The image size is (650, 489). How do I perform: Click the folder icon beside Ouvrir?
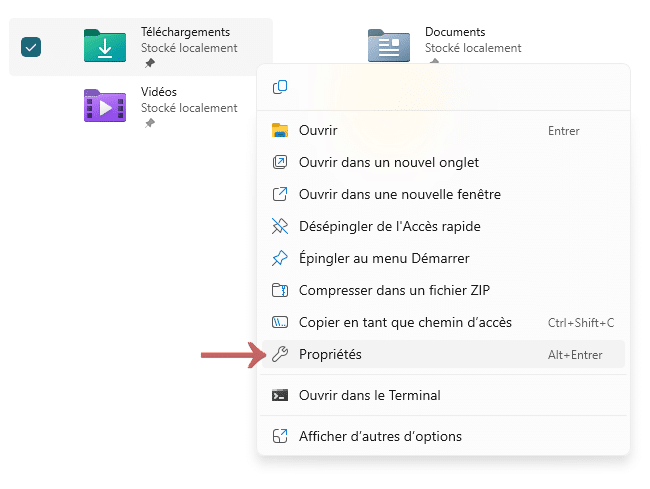click(x=280, y=131)
